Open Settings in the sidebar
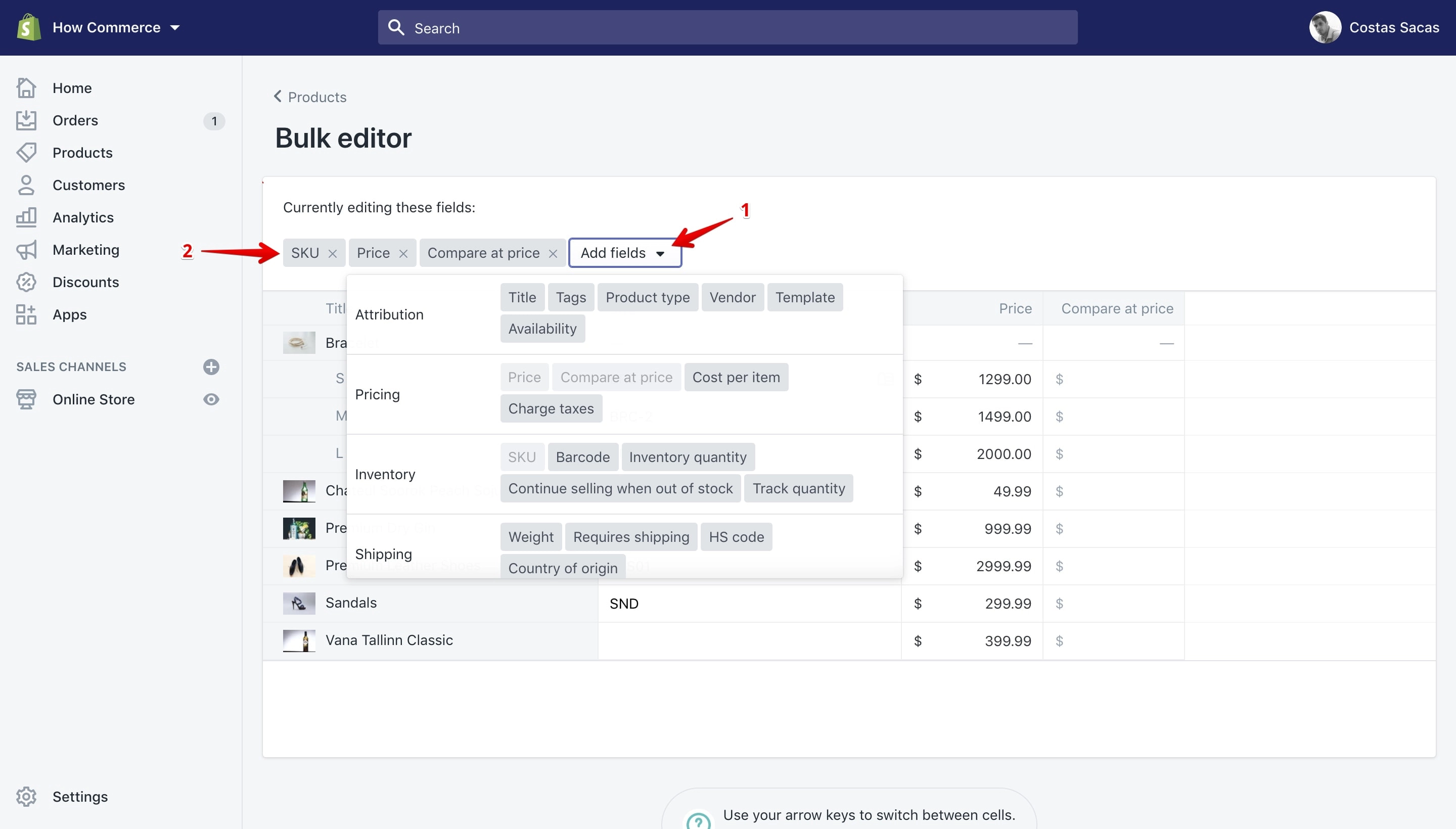The width and height of the screenshot is (1456, 829). (80, 797)
